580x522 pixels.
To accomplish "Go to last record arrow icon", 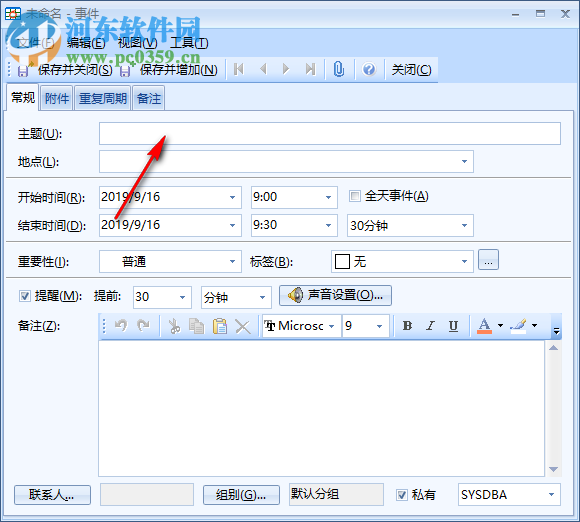I will pyautogui.click(x=310, y=69).
